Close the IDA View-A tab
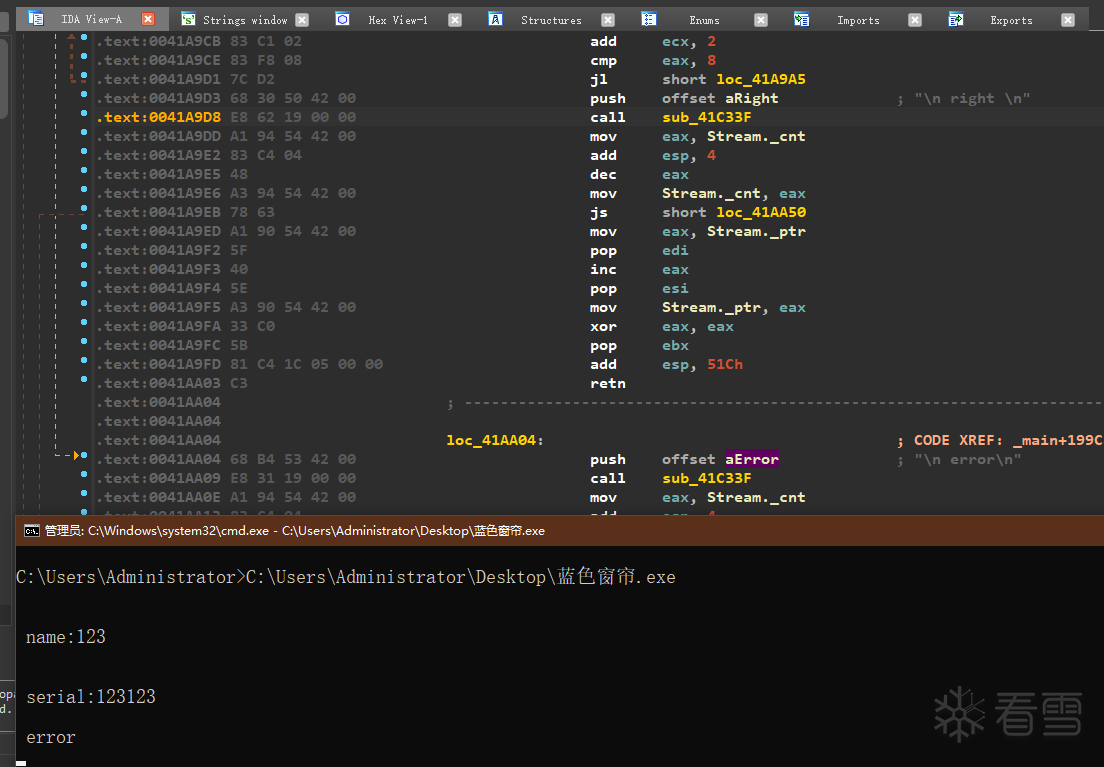Screen dimensions: 1104x767 click(x=148, y=19)
